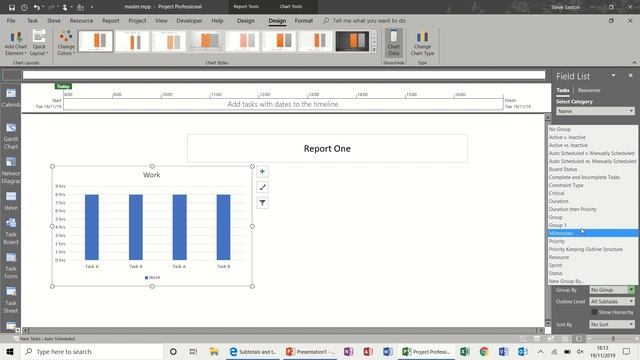
Task: Click the Windows taskbar search box
Action: tap(92, 351)
